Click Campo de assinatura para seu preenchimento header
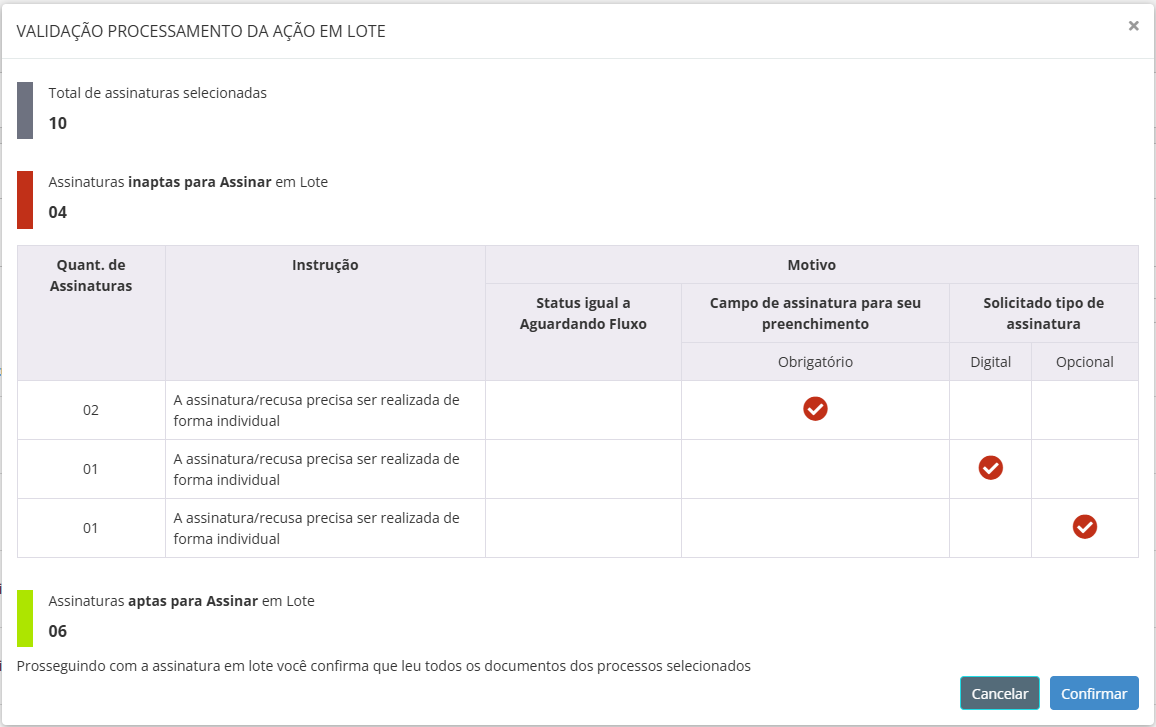The image size is (1156, 727). (x=815, y=313)
